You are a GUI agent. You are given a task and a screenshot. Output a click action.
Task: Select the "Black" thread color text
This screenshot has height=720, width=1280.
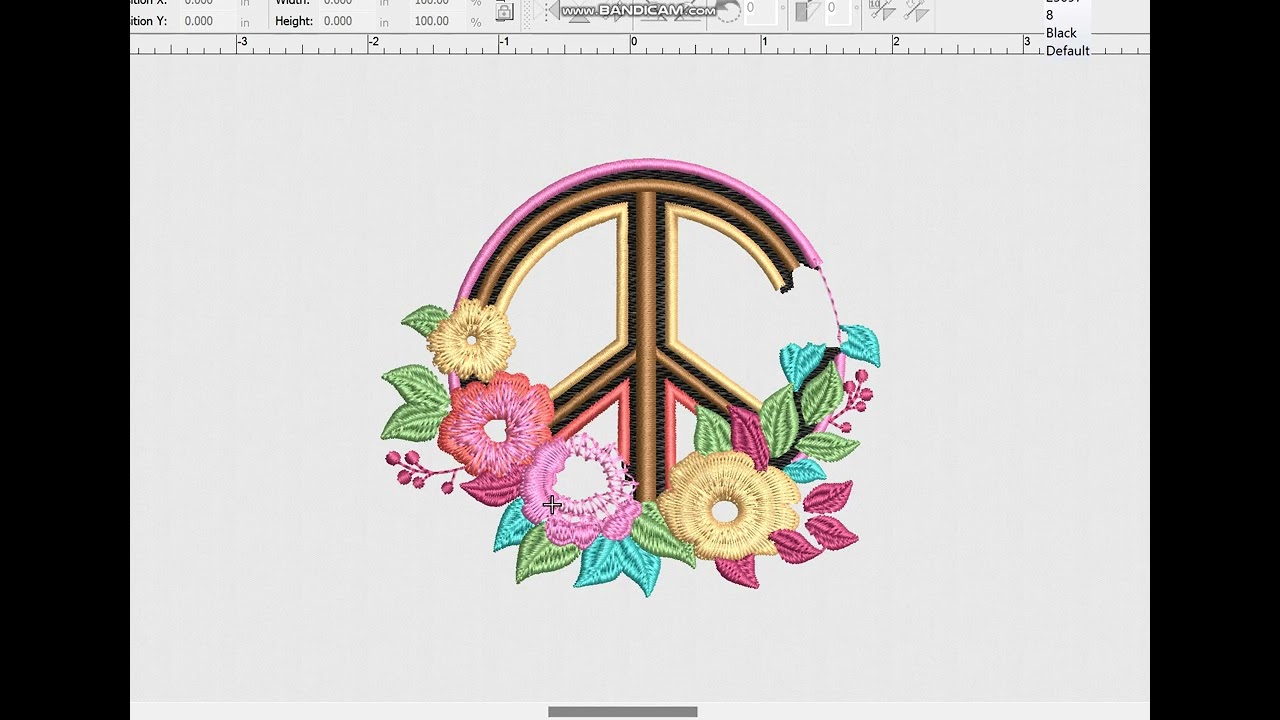tap(1061, 33)
